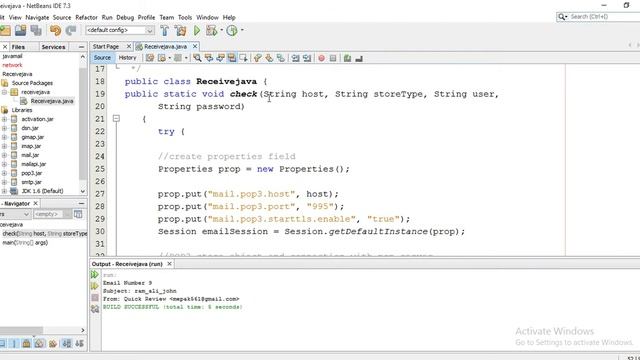Toggle Highlight Search in the editor toolbar

[232, 58]
